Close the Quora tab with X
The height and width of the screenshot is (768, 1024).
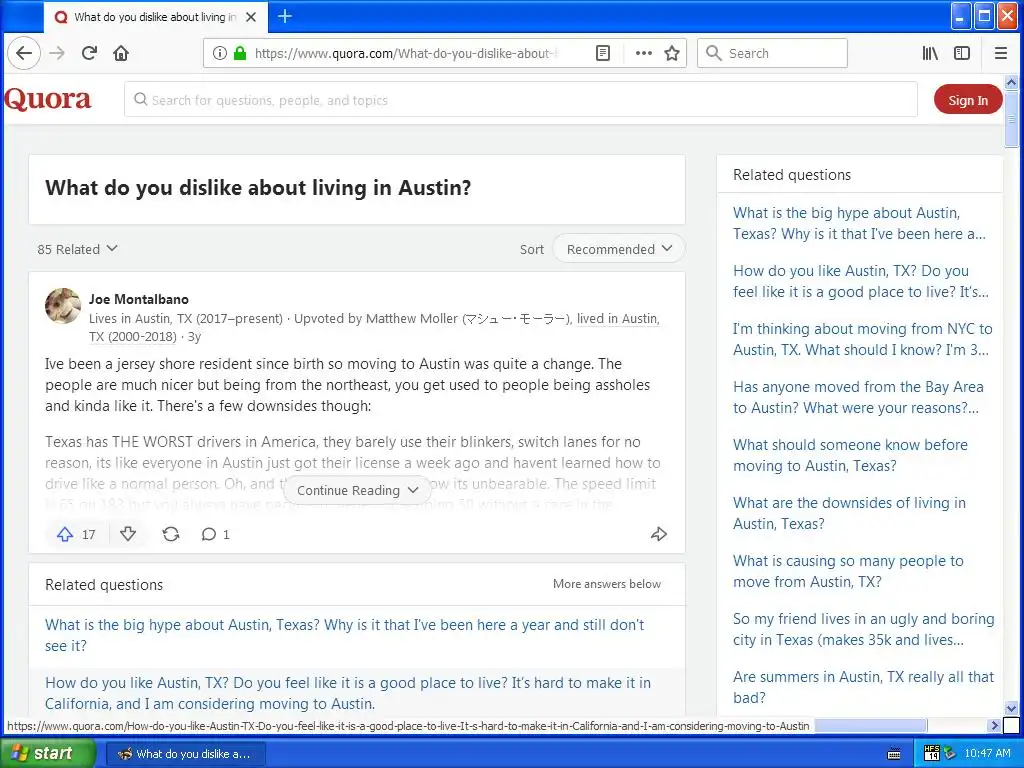pos(251,17)
